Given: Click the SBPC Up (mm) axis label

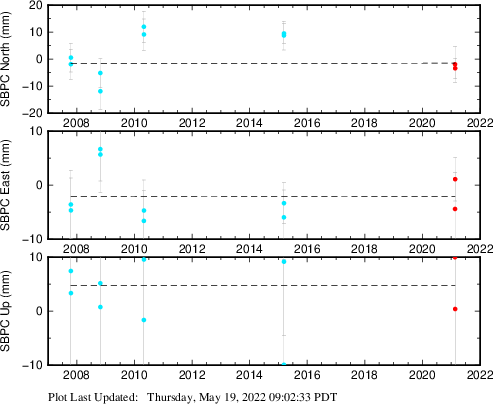Looking at the screenshot, I should coord(5,311).
